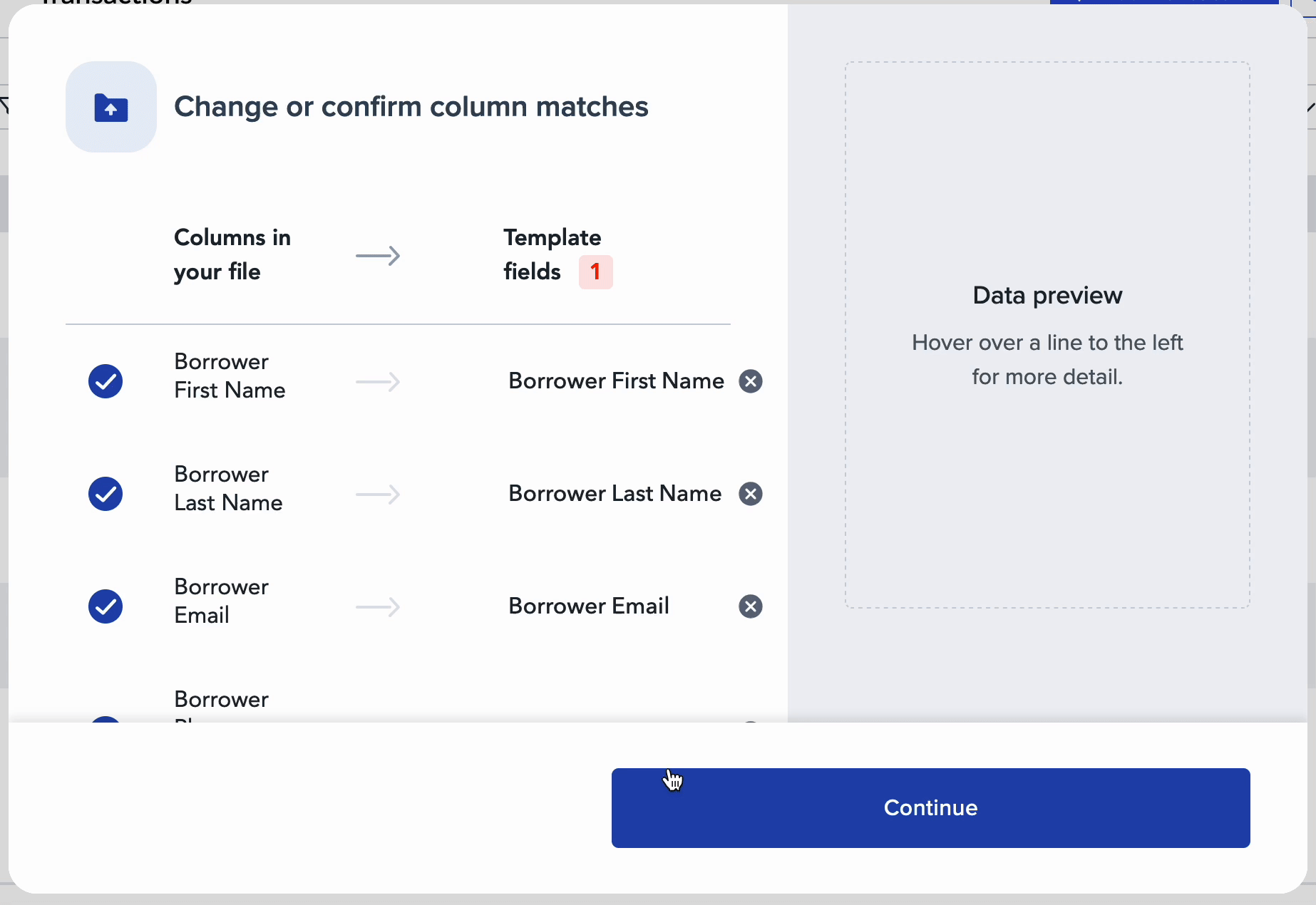Open the Borrower Email template field
Screen dimensions: 1316x905
(589, 606)
